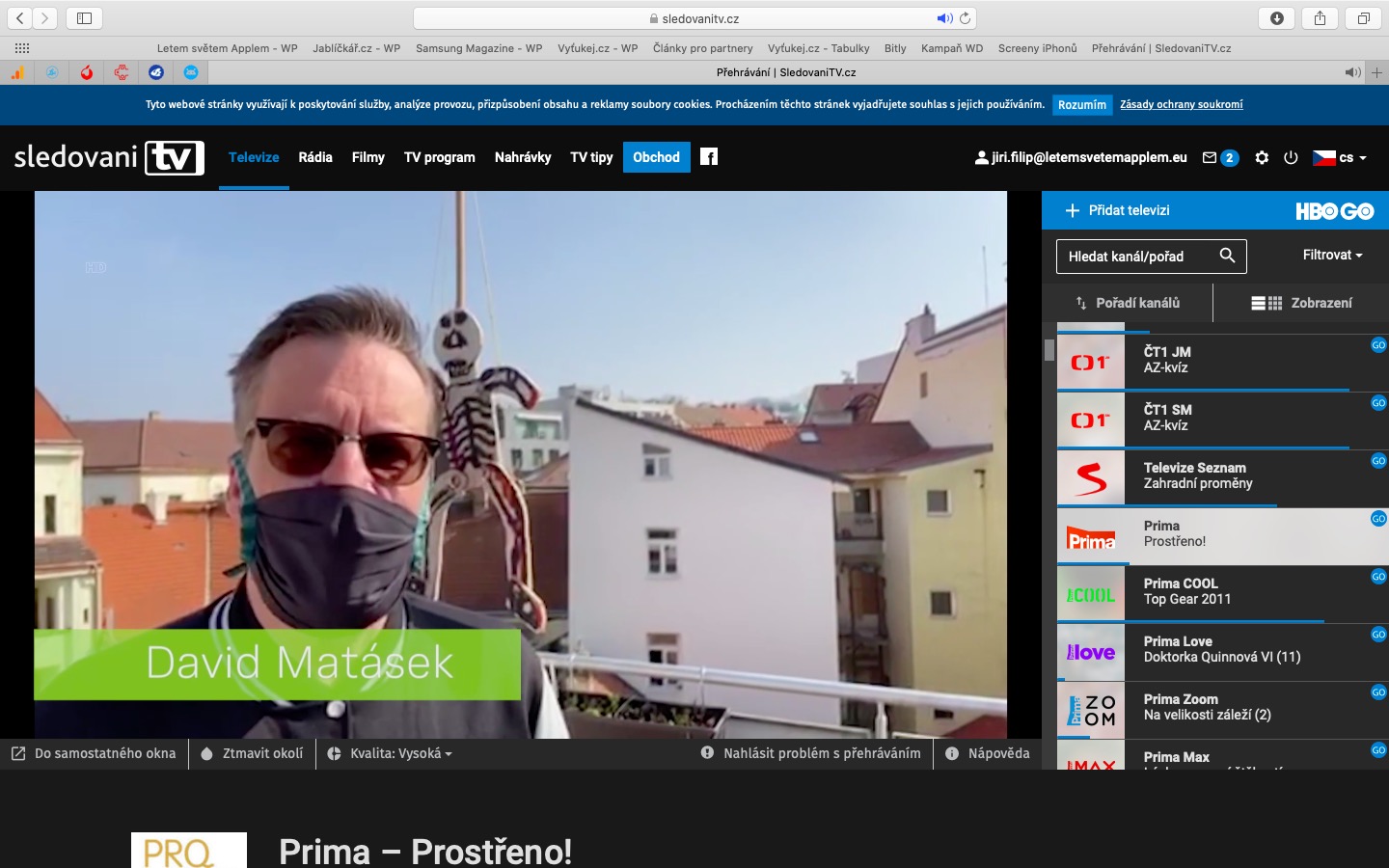Open 'Zásady ochrany soukromí' privacy link

(1182, 105)
